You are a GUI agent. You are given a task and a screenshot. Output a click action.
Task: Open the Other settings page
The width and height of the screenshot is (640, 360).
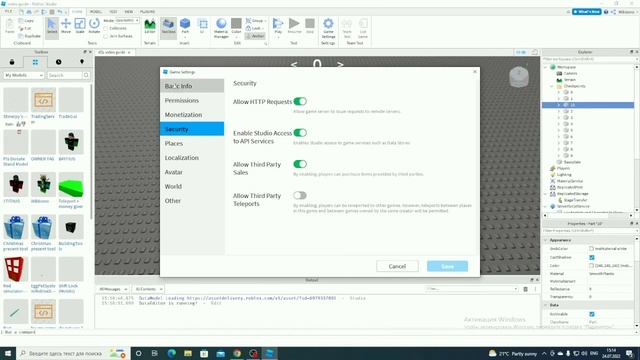pyautogui.click(x=192, y=200)
